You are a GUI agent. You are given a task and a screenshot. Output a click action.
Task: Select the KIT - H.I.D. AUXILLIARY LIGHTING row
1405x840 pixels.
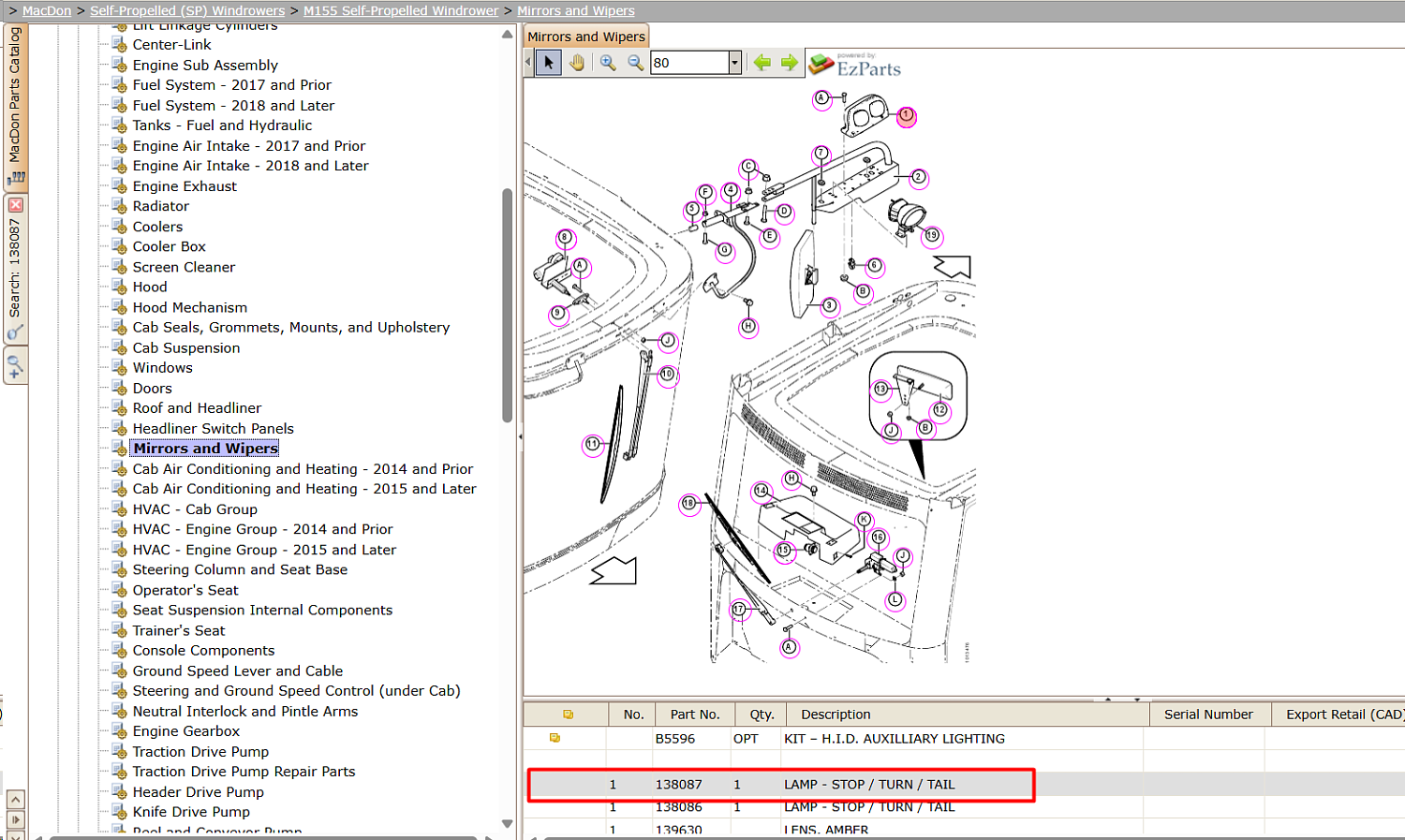[965, 739]
